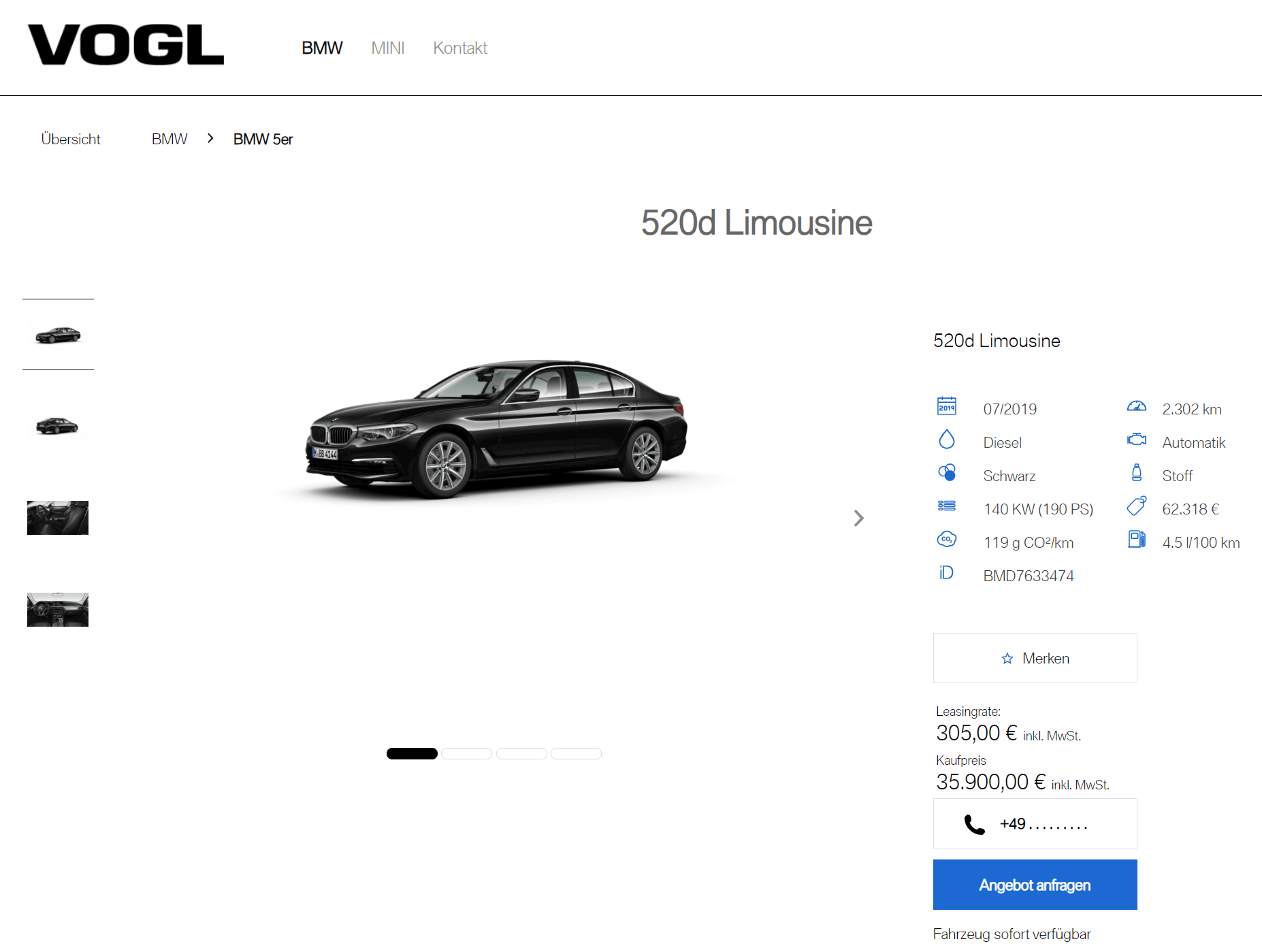Open the MINI navigation menu
1262x952 pixels.
(x=388, y=48)
